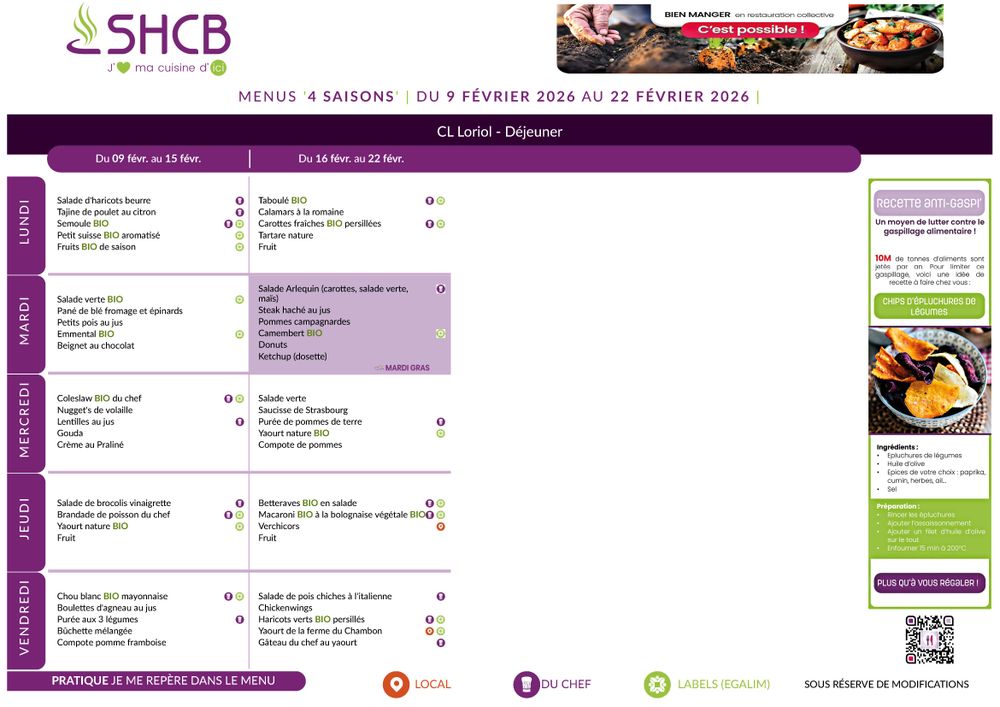The height and width of the screenshot is (707, 1000).
Task: Select the VENDREDI day label
Action: (26, 620)
